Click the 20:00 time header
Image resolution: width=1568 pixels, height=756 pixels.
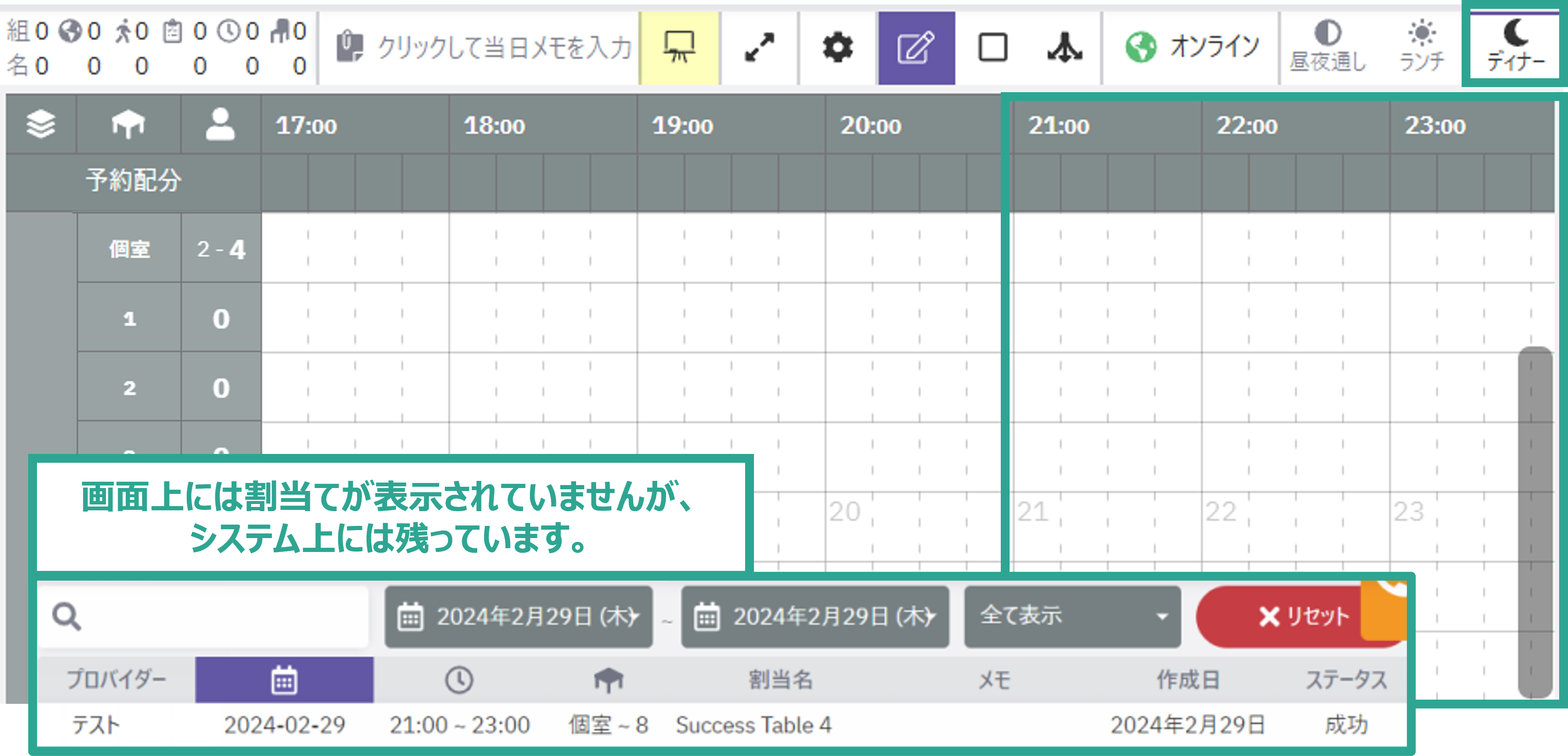pos(870,126)
